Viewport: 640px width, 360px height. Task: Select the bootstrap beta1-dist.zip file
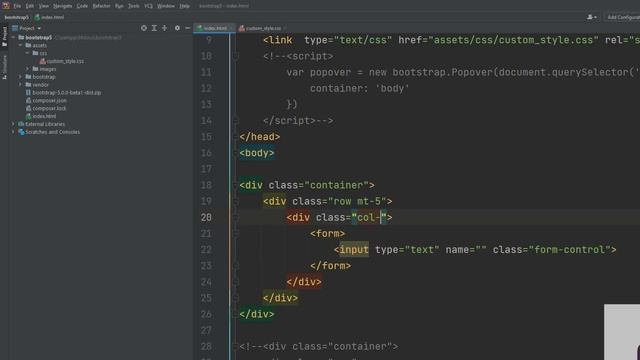[x=63, y=93]
